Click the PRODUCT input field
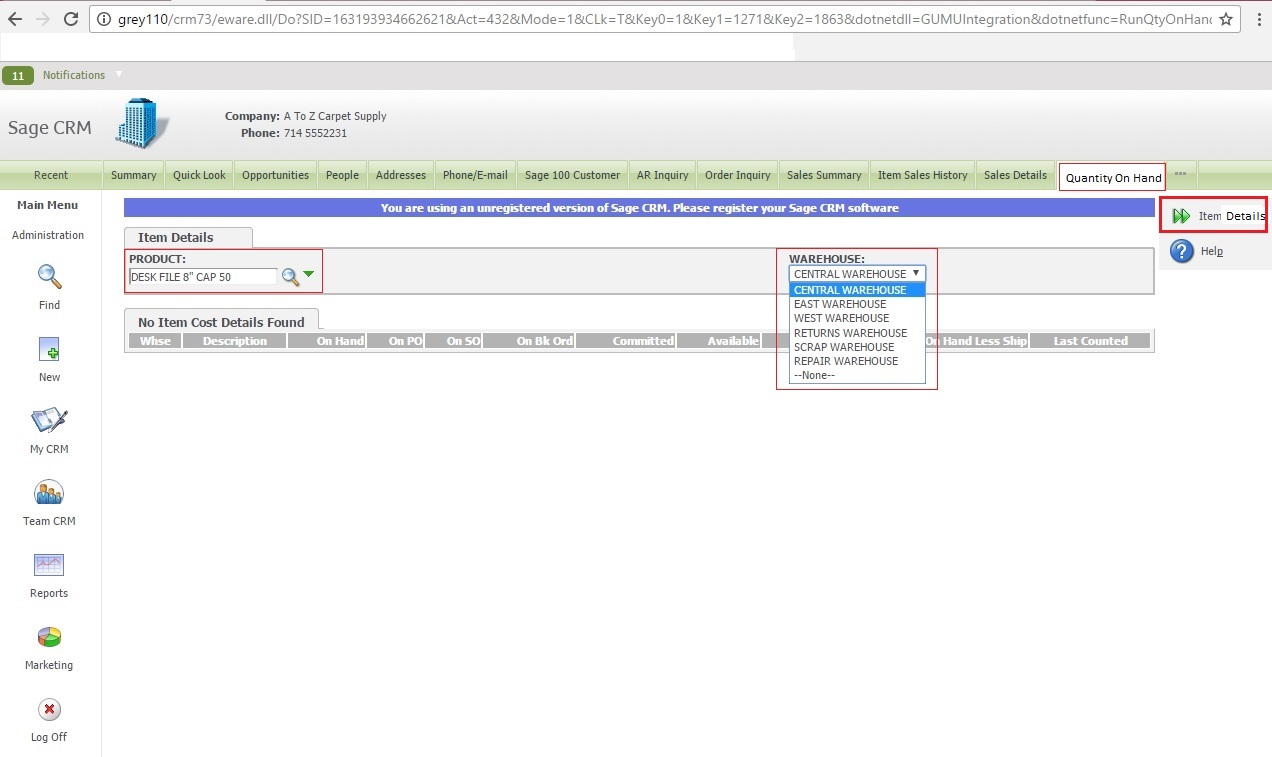 [203, 277]
